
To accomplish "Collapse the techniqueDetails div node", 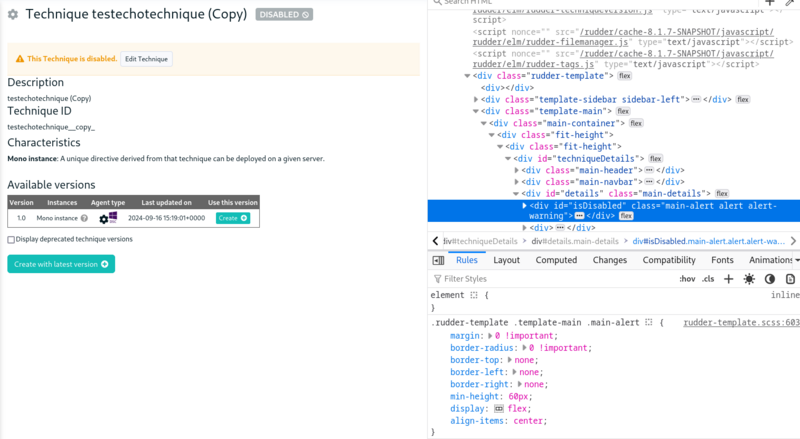I will point(508,159).
